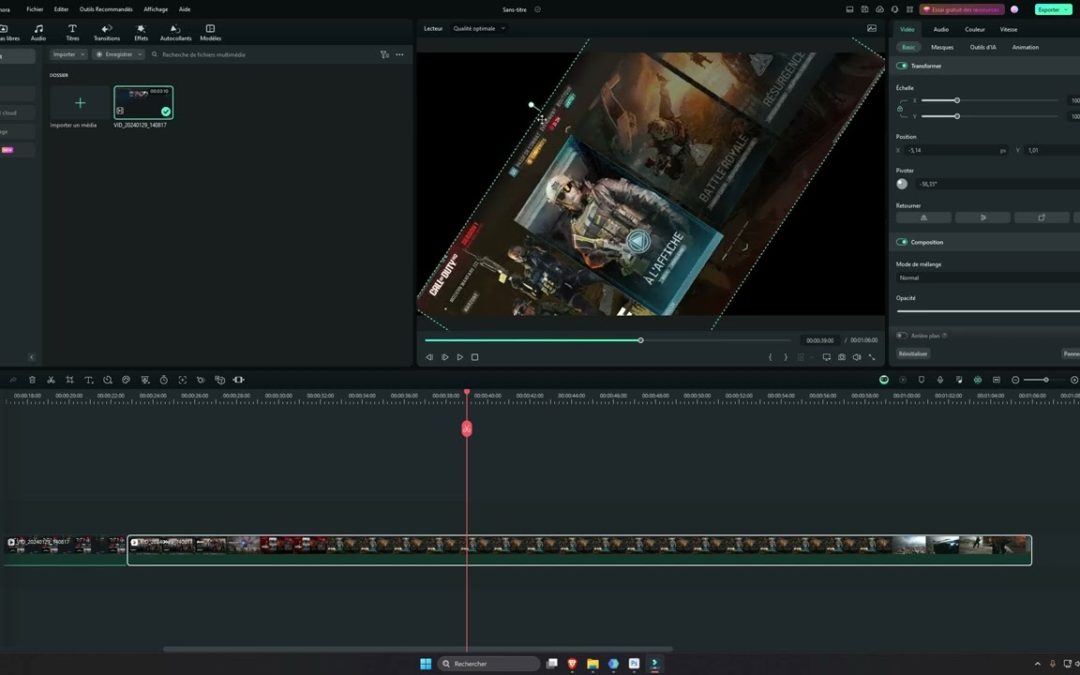1080x675 pixels.
Task: Open the Aide menu
Action: 185,10
